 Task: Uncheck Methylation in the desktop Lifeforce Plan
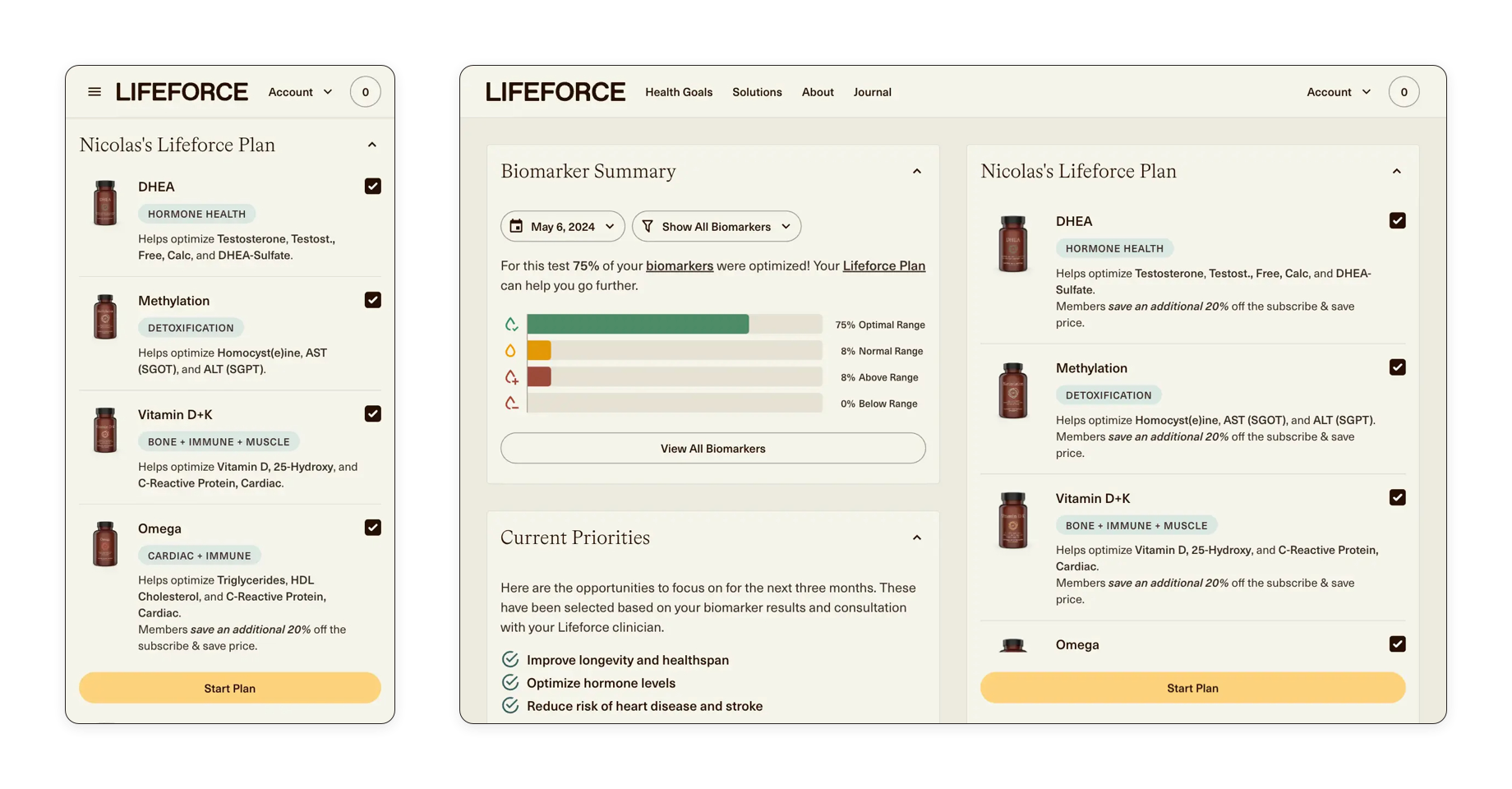tap(1397, 367)
